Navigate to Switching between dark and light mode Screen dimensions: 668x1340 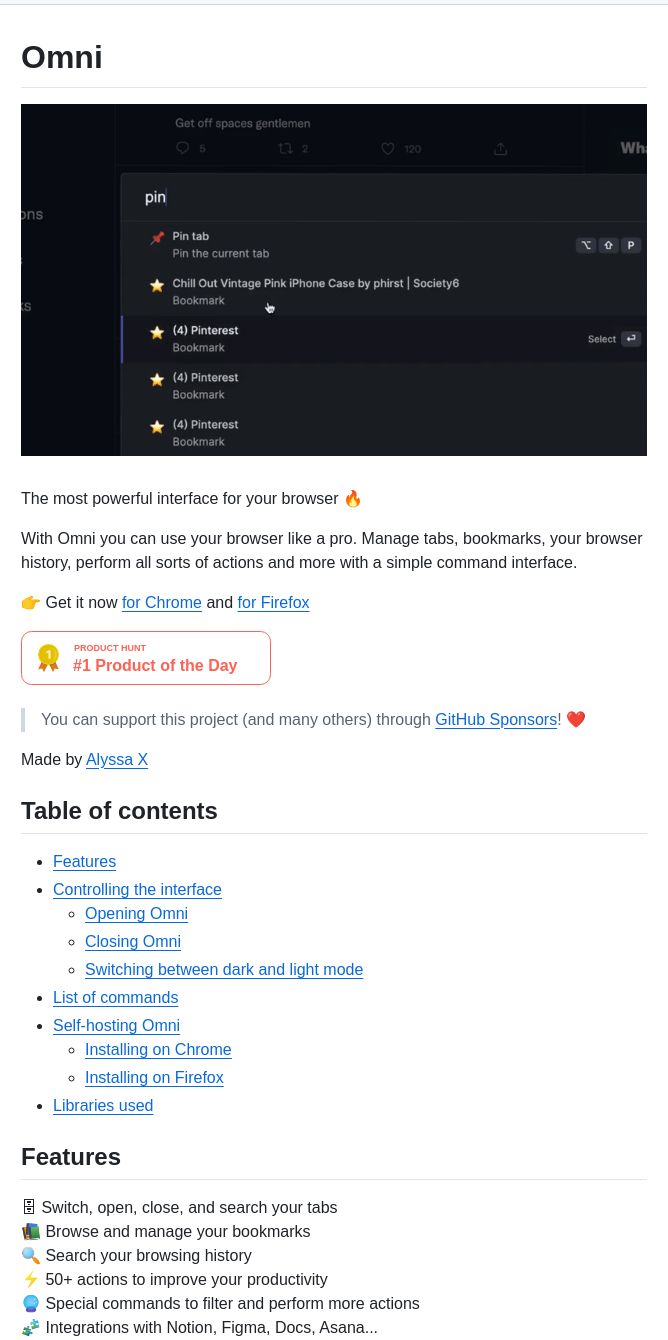pyautogui.click(x=224, y=969)
